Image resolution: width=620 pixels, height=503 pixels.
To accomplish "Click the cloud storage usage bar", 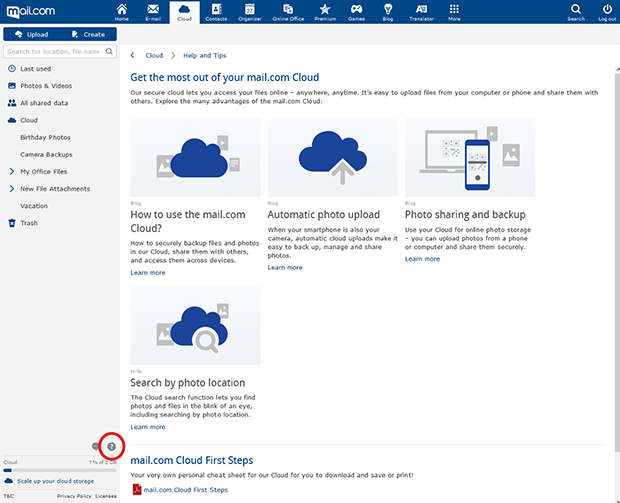I will (60, 470).
